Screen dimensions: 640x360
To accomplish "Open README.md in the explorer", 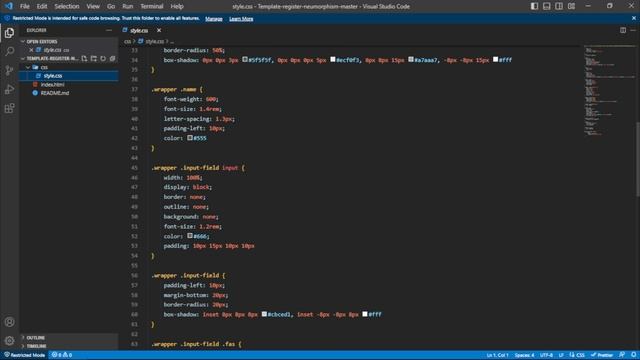I will point(69,93).
